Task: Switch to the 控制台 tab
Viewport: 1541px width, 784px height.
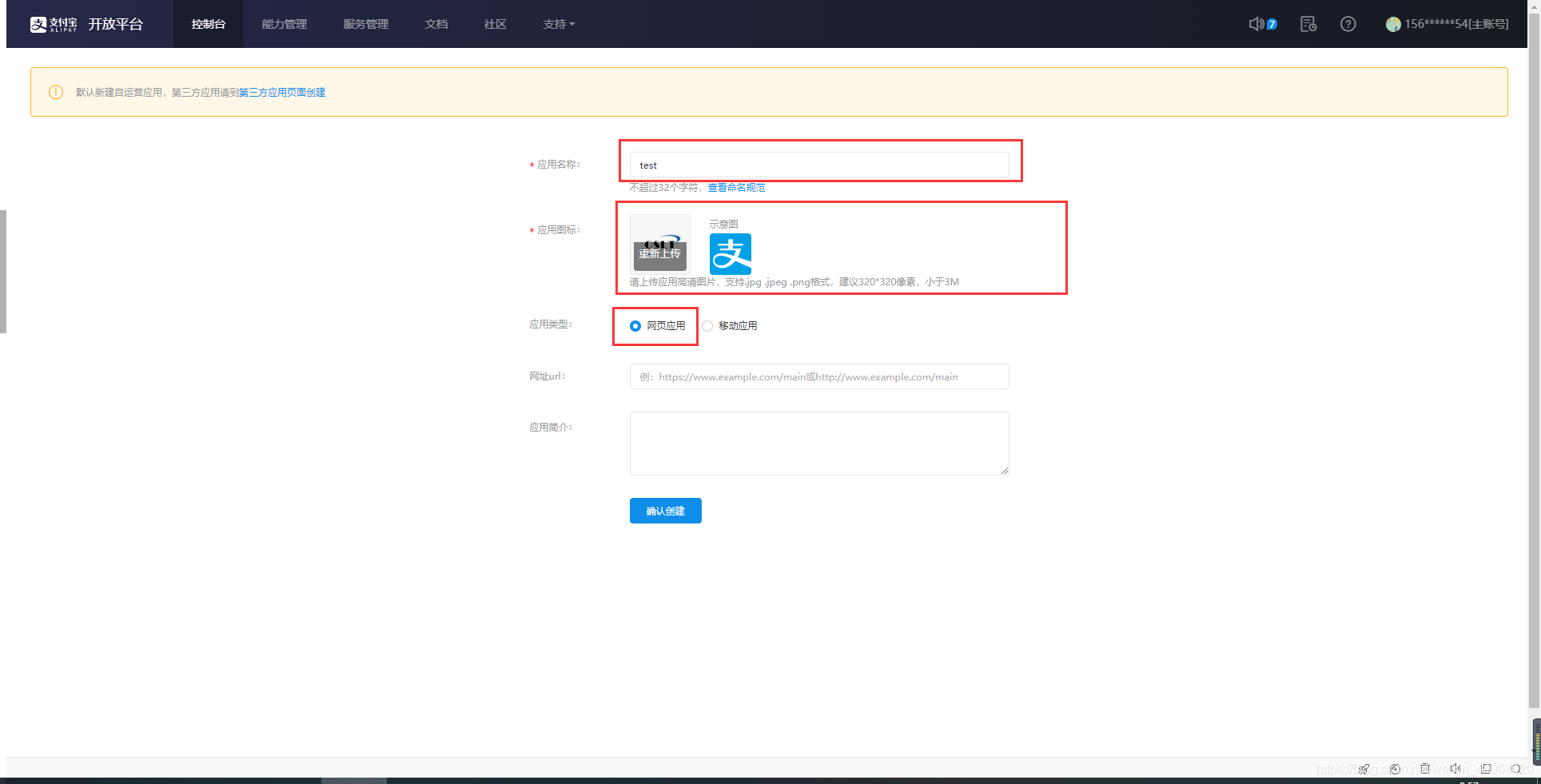Action: (x=209, y=24)
